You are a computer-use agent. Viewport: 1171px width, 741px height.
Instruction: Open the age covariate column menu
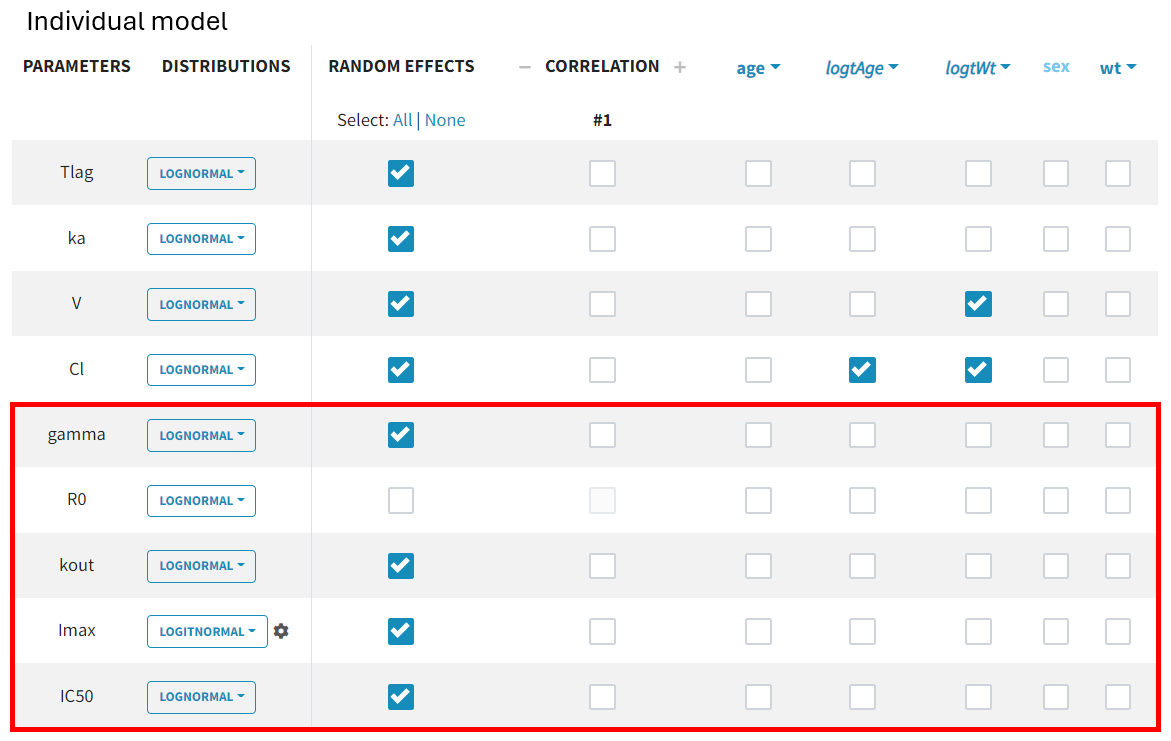(758, 68)
